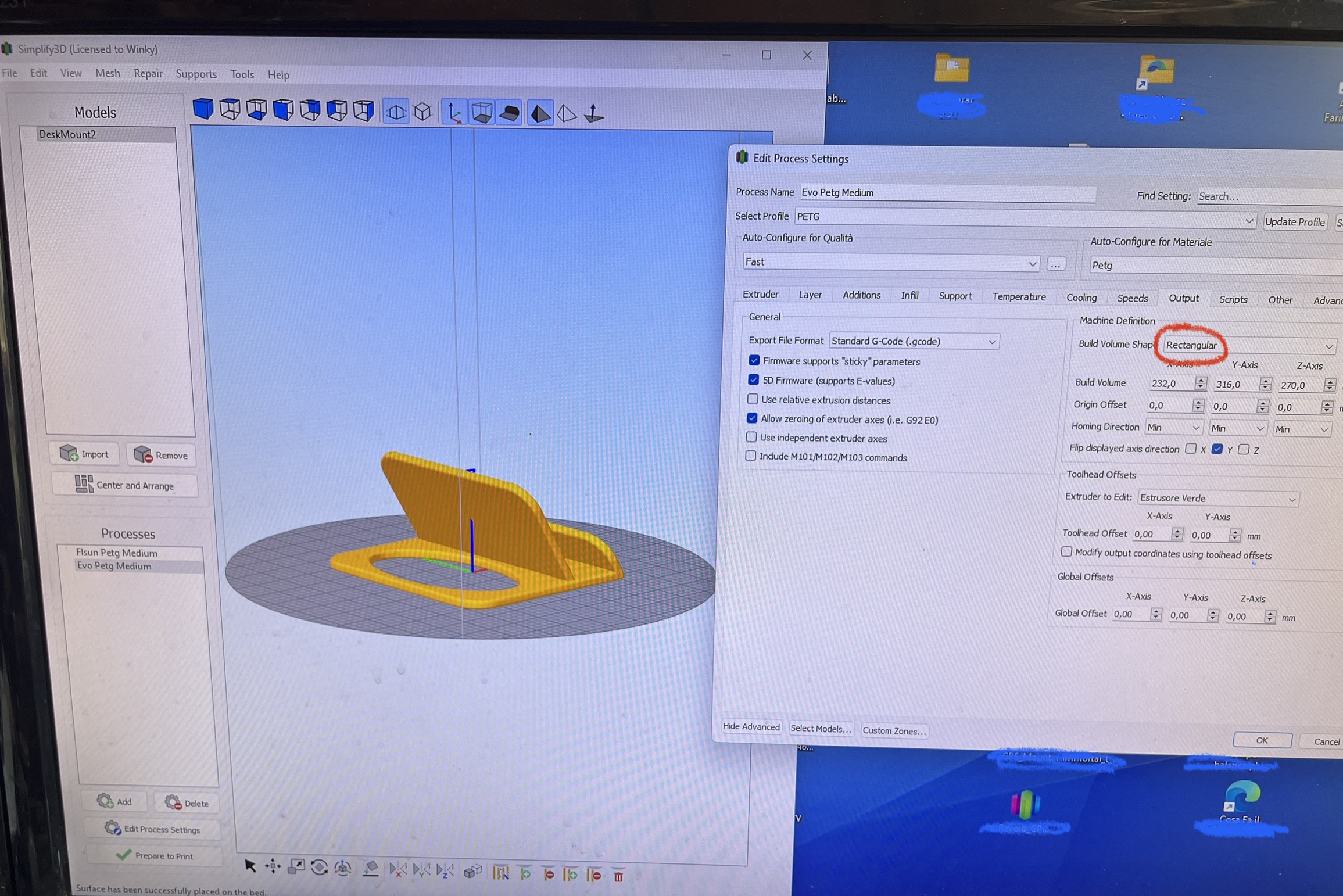Select the rotate model tool

[319, 868]
